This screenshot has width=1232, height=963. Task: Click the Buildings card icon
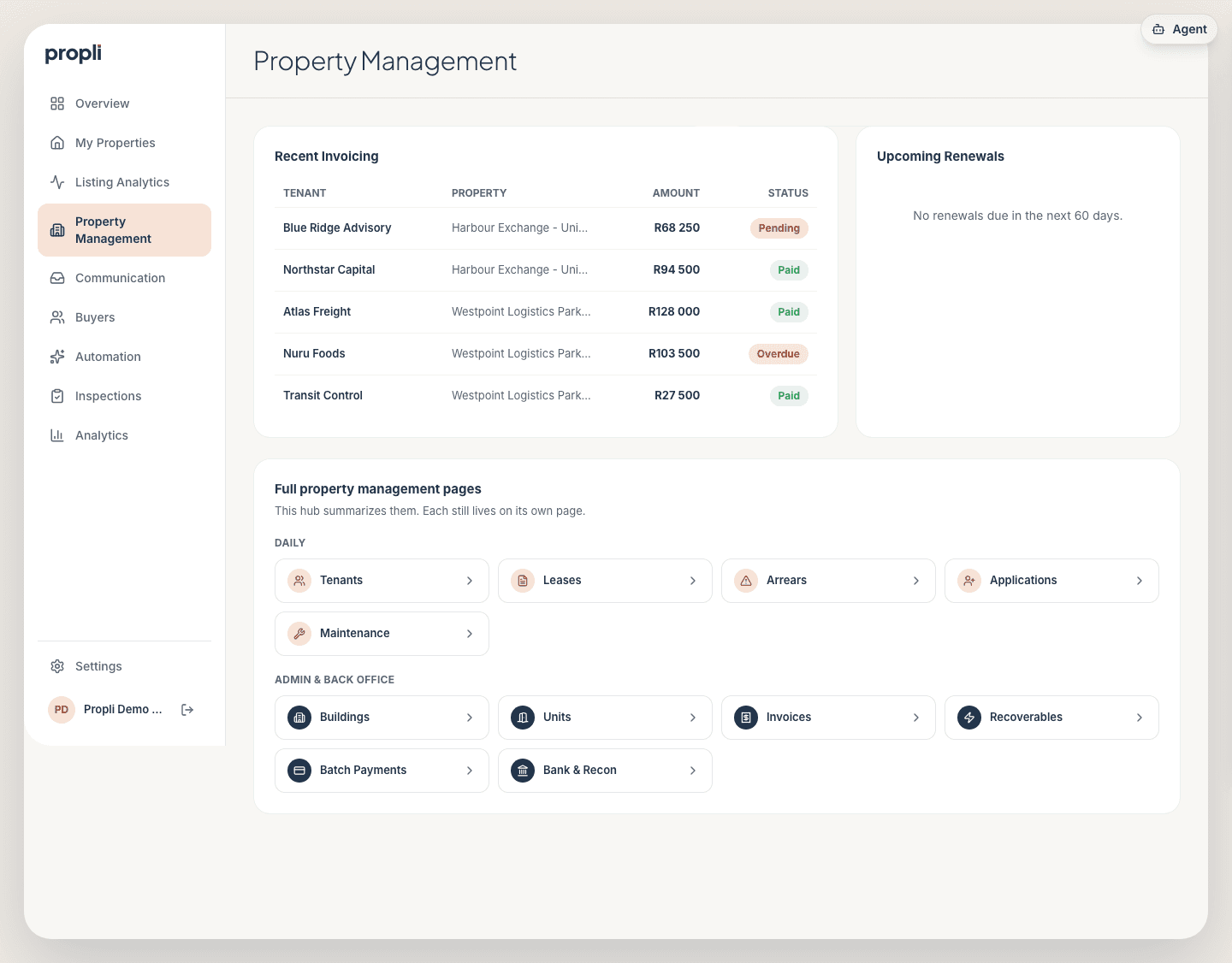coord(299,718)
